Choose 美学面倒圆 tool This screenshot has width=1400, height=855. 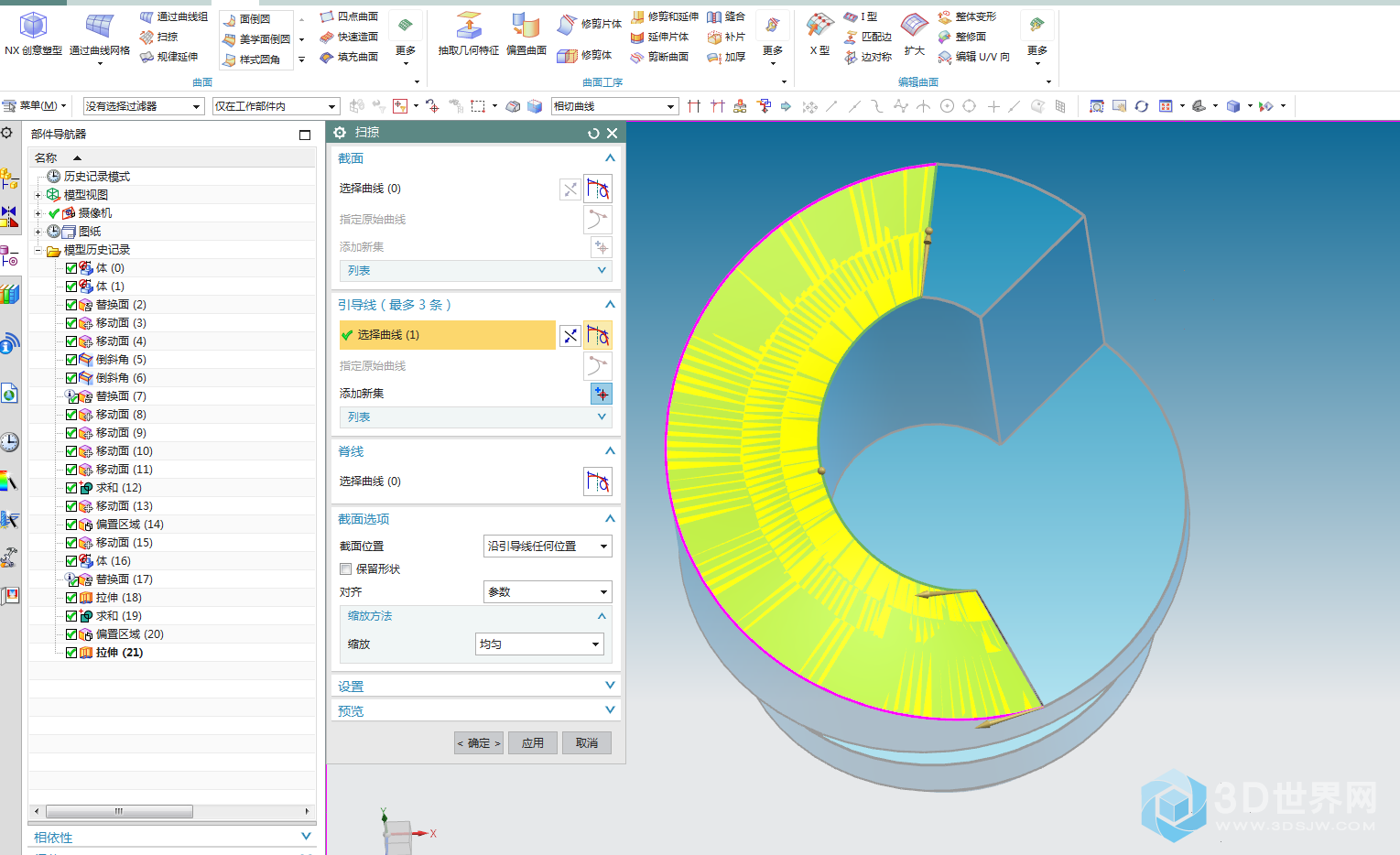click(256, 39)
